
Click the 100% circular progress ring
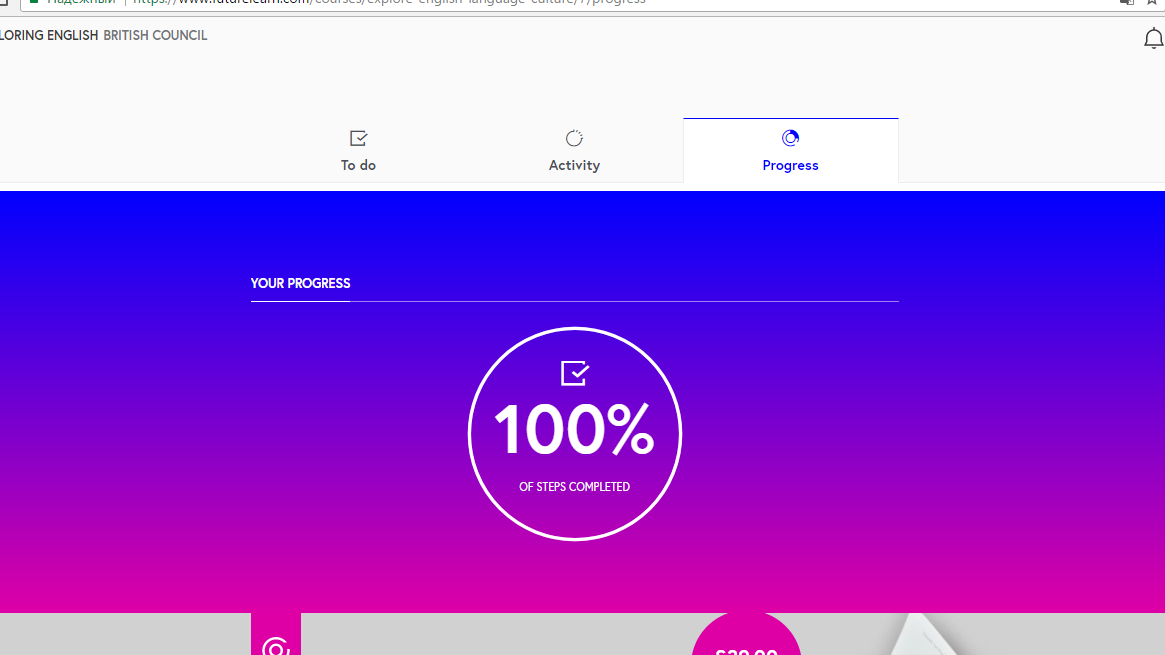(574, 433)
